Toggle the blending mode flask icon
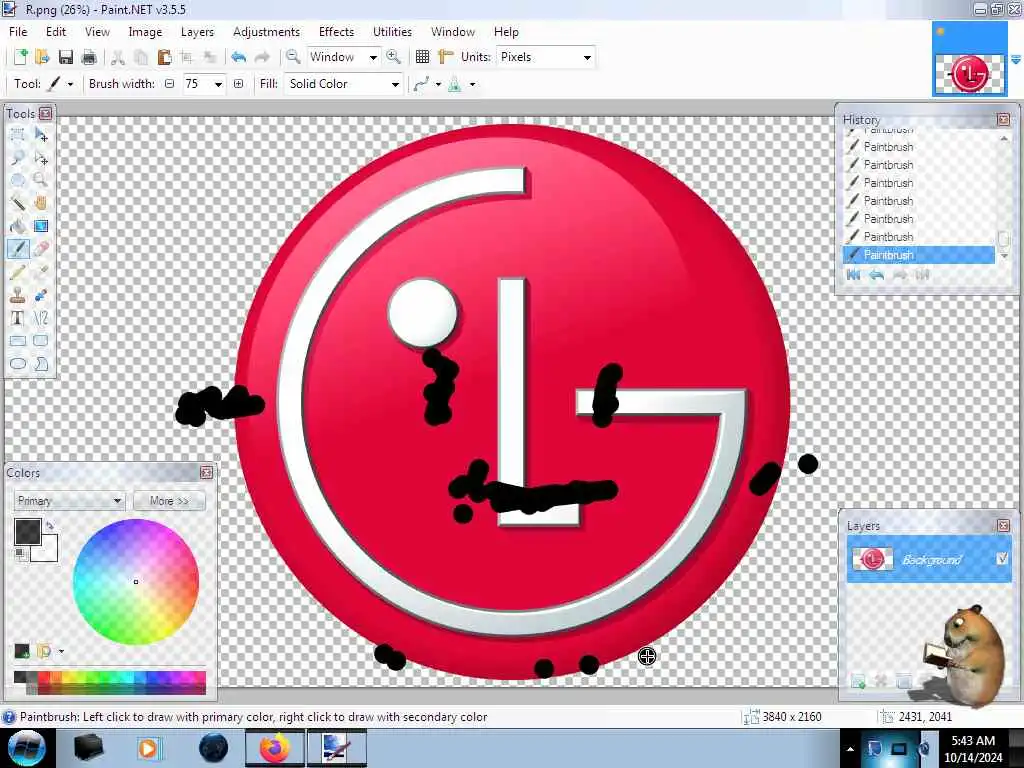Viewport: 1024px width, 768px height. tap(455, 84)
